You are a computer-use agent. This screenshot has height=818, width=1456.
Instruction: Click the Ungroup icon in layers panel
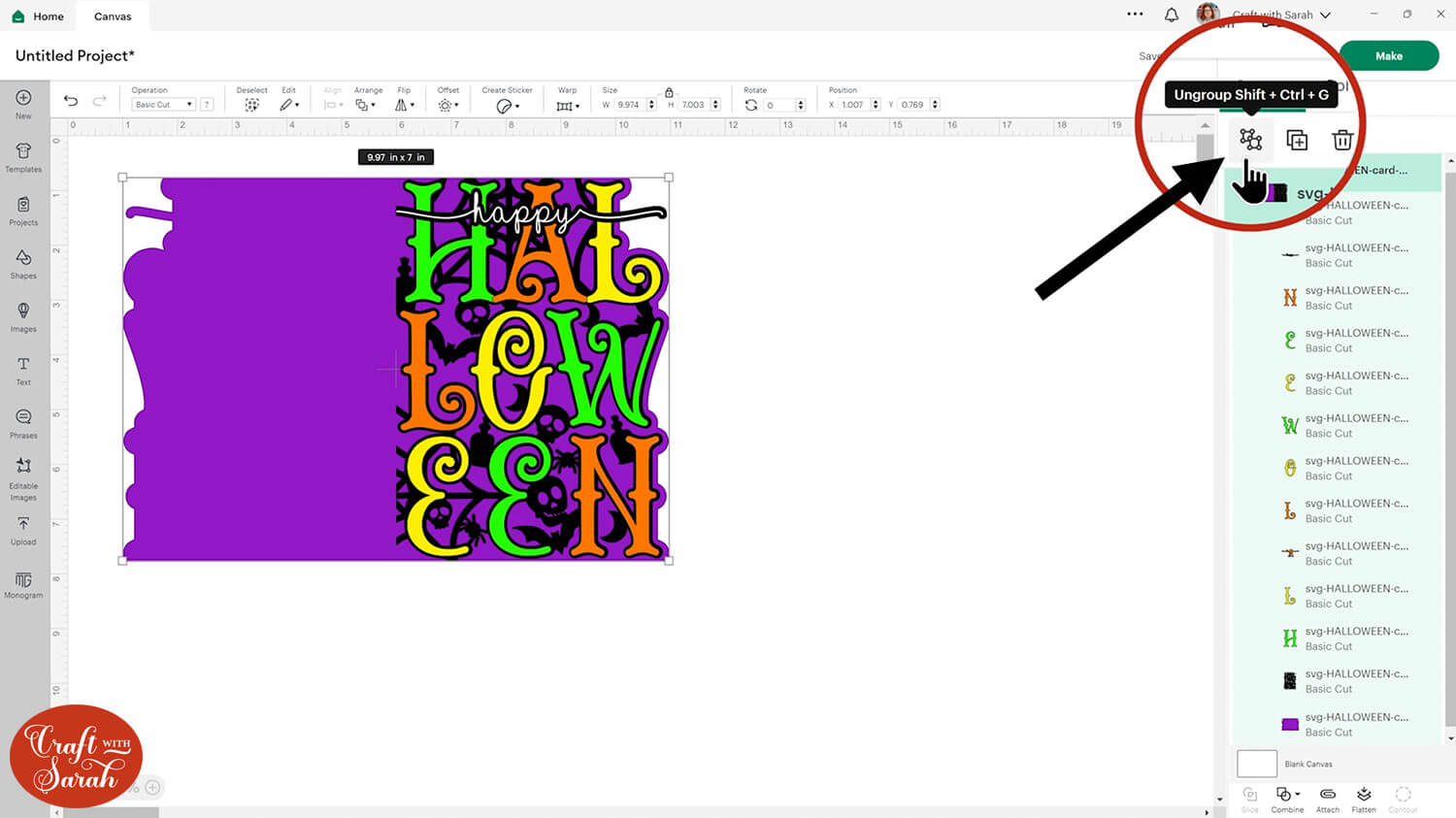[1250, 140]
